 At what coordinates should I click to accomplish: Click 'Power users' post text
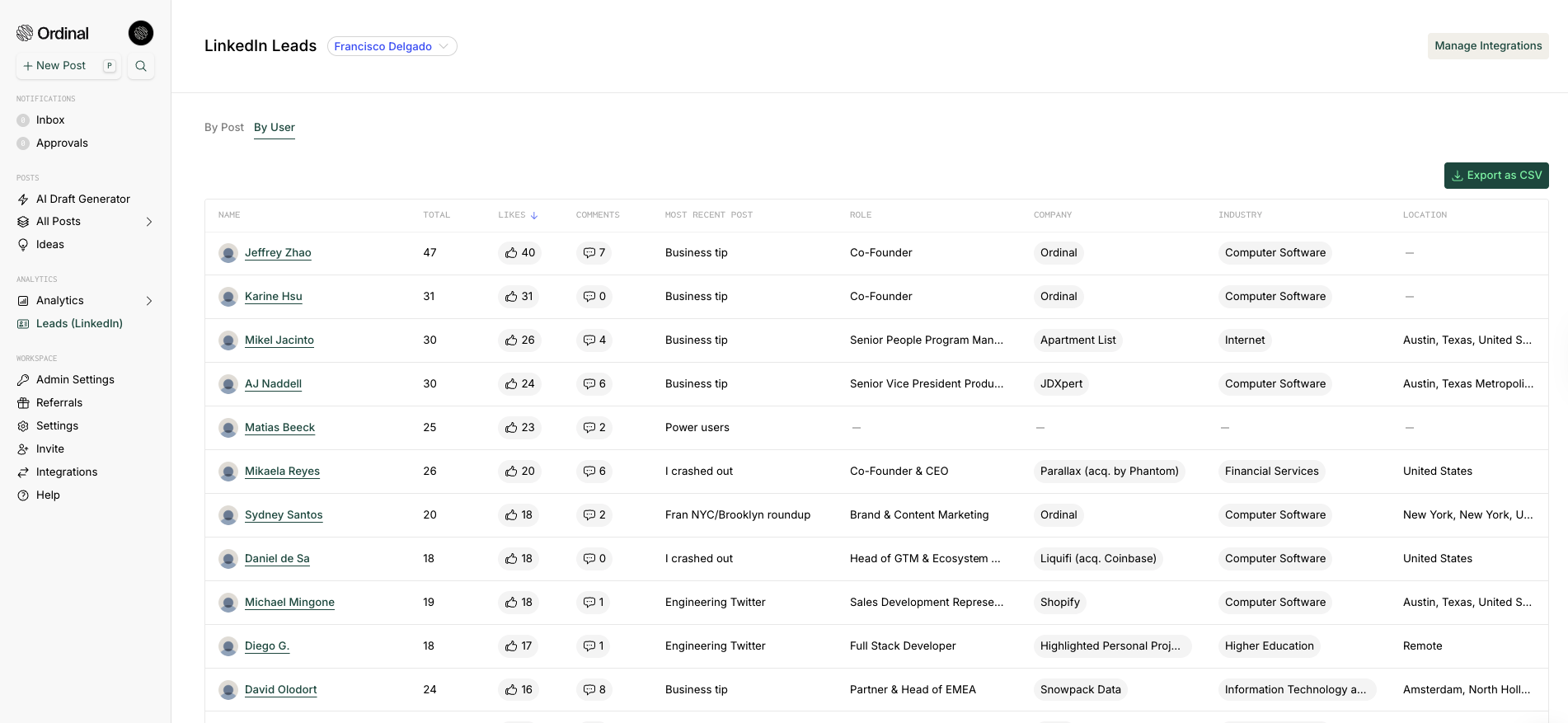click(697, 428)
